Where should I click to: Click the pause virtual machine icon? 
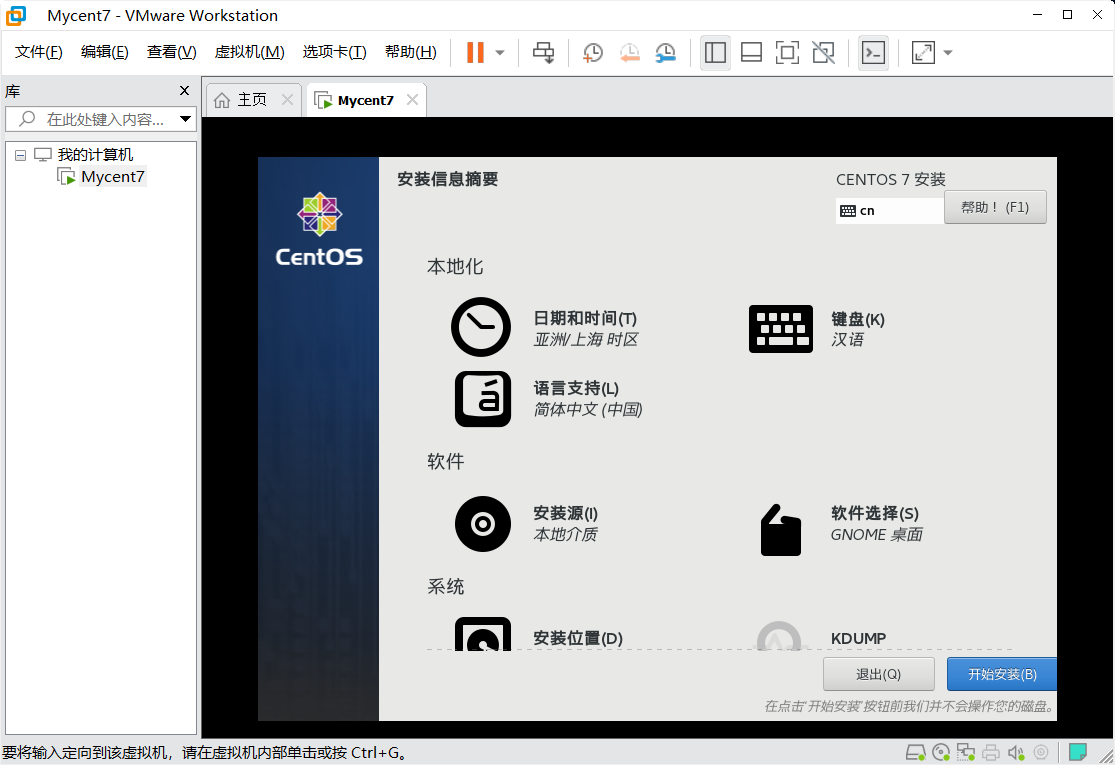click(475, 53)
